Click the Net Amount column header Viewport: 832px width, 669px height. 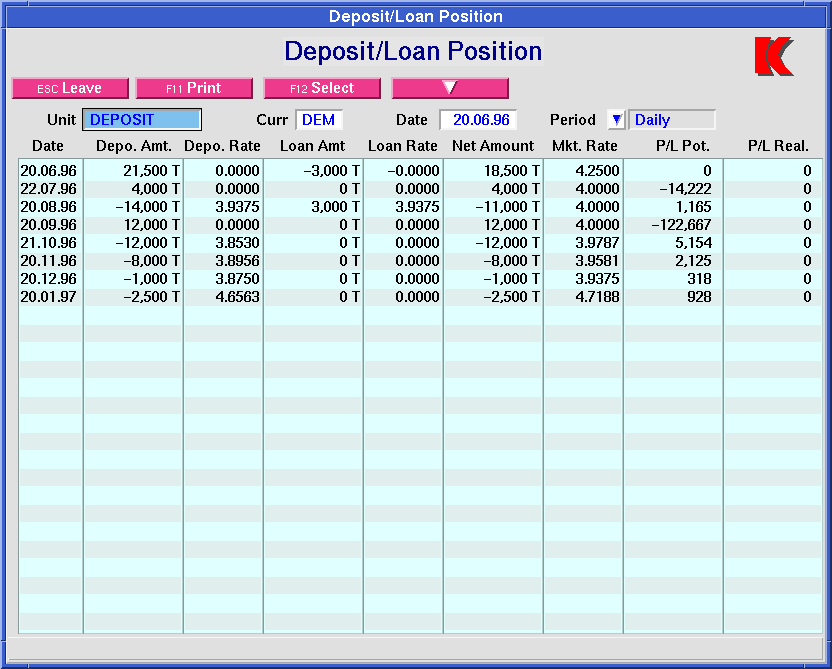pos(493,146)
